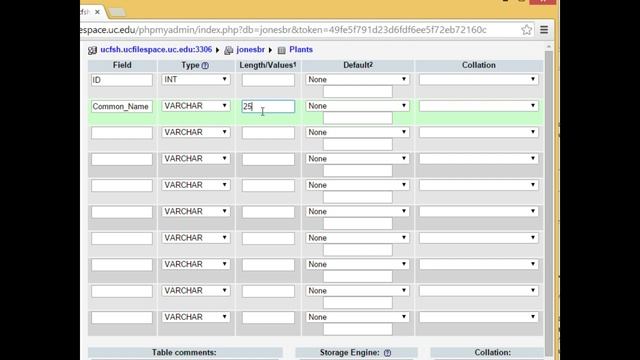Click the table icon beside Plants
Image resolution: width=640 pixels, height=360 pixels.
point(281,50)
